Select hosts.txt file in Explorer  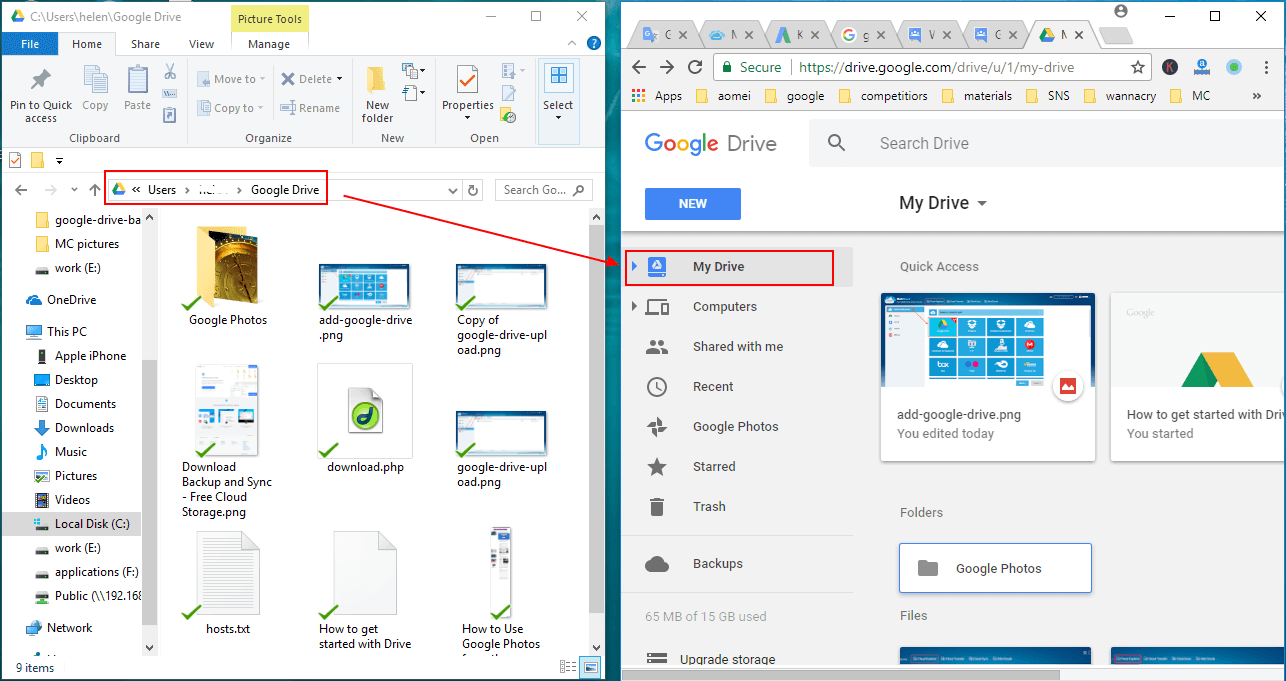(x=228, y=582)
